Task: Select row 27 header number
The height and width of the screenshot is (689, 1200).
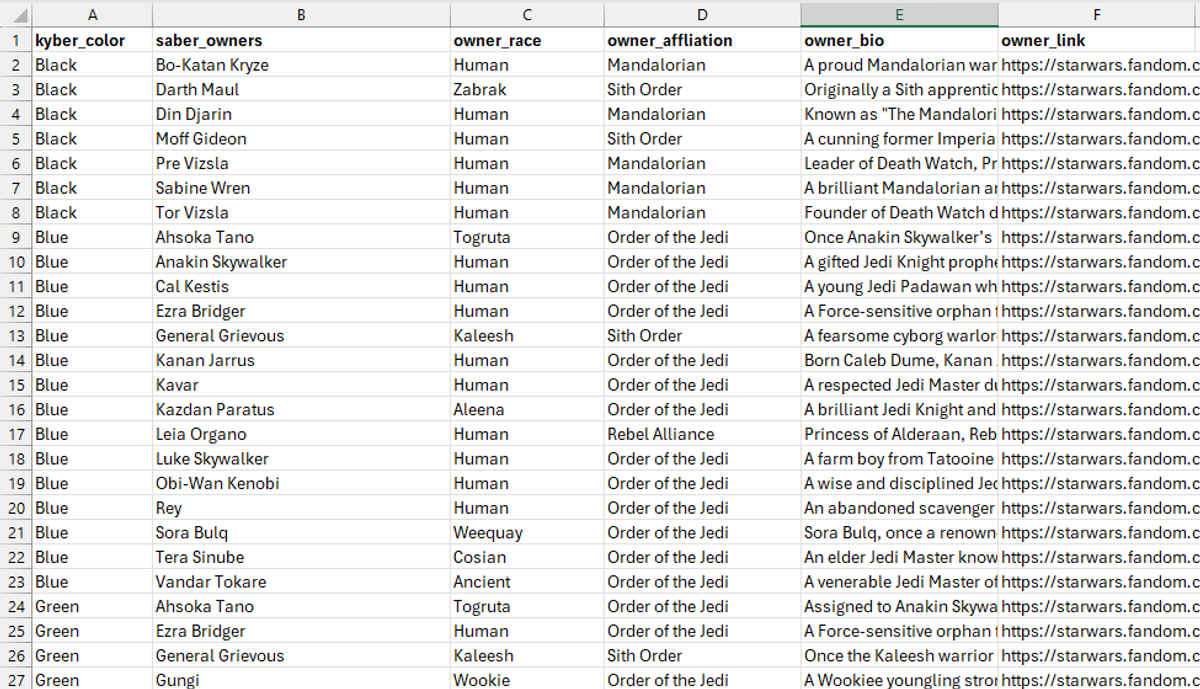Action: coord(16,680)
